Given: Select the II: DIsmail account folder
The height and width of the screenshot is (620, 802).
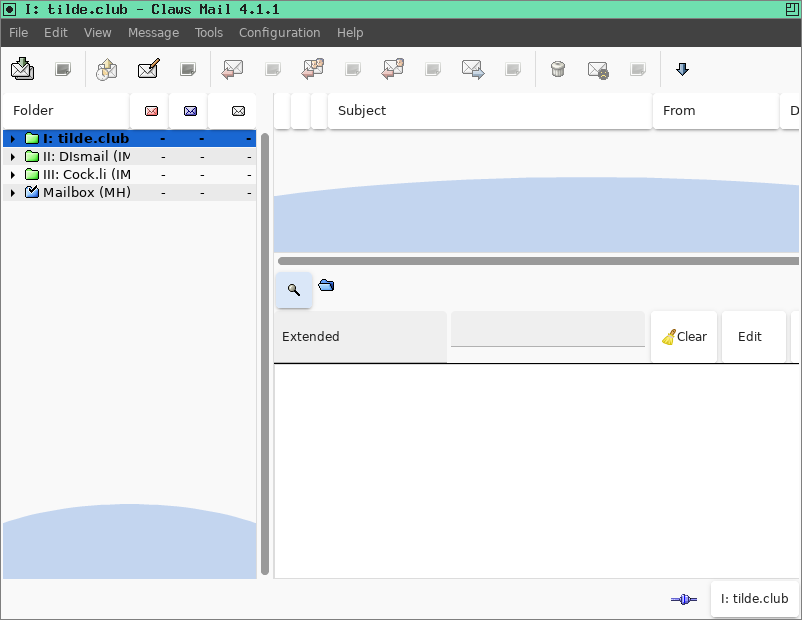Looking at the screenshot, I should click(x=129, y=157).
